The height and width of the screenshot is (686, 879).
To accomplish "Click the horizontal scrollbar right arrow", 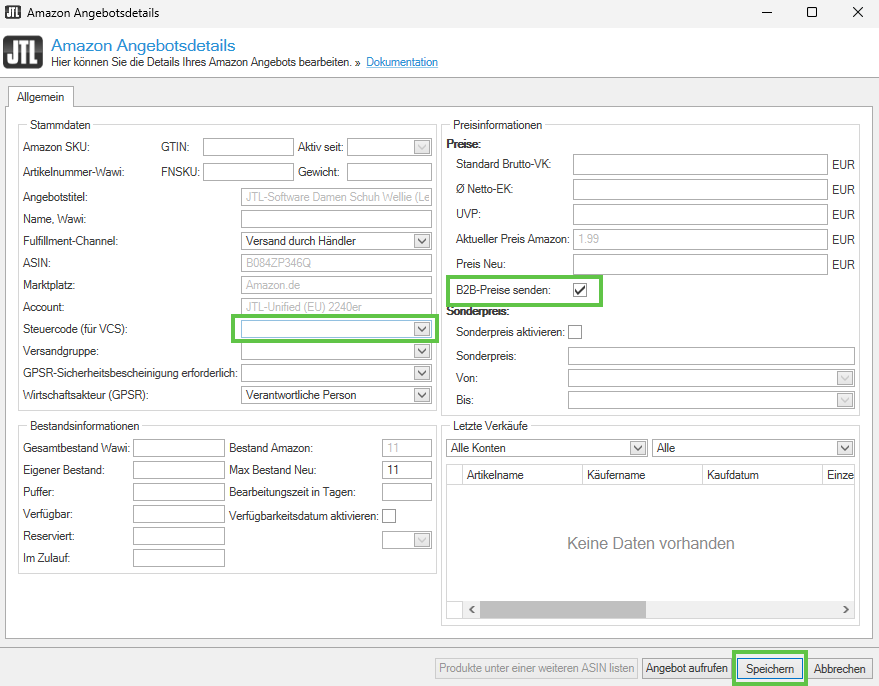I will pos(846,609).
